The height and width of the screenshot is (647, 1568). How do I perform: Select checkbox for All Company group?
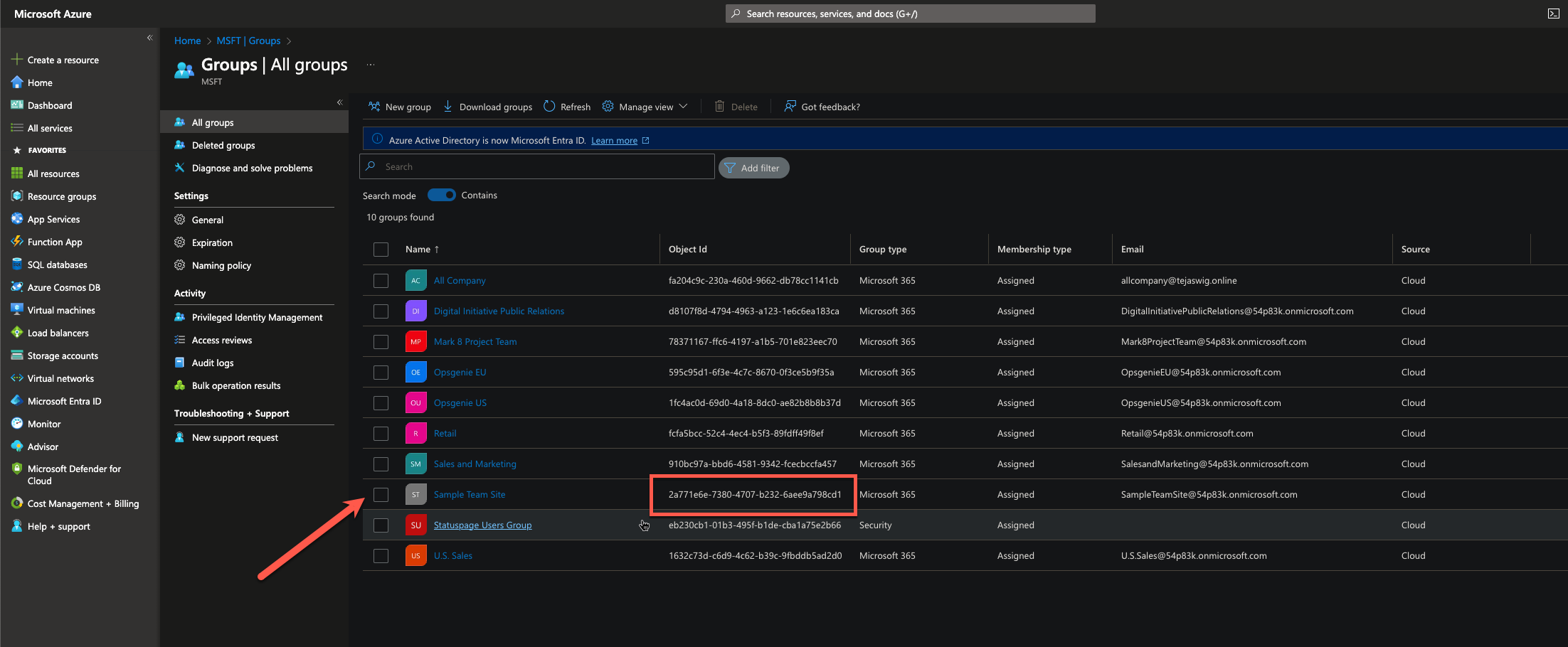pos(381,281)
